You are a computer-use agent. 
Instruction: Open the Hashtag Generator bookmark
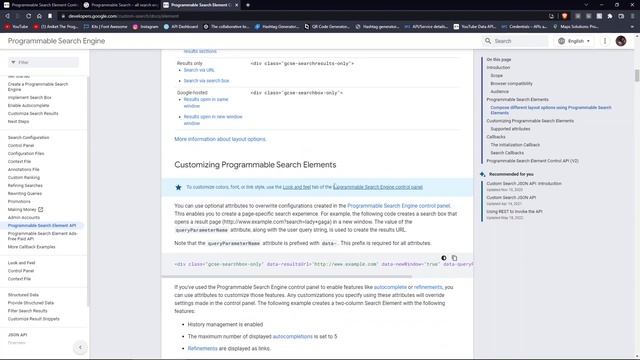[277, 27]
